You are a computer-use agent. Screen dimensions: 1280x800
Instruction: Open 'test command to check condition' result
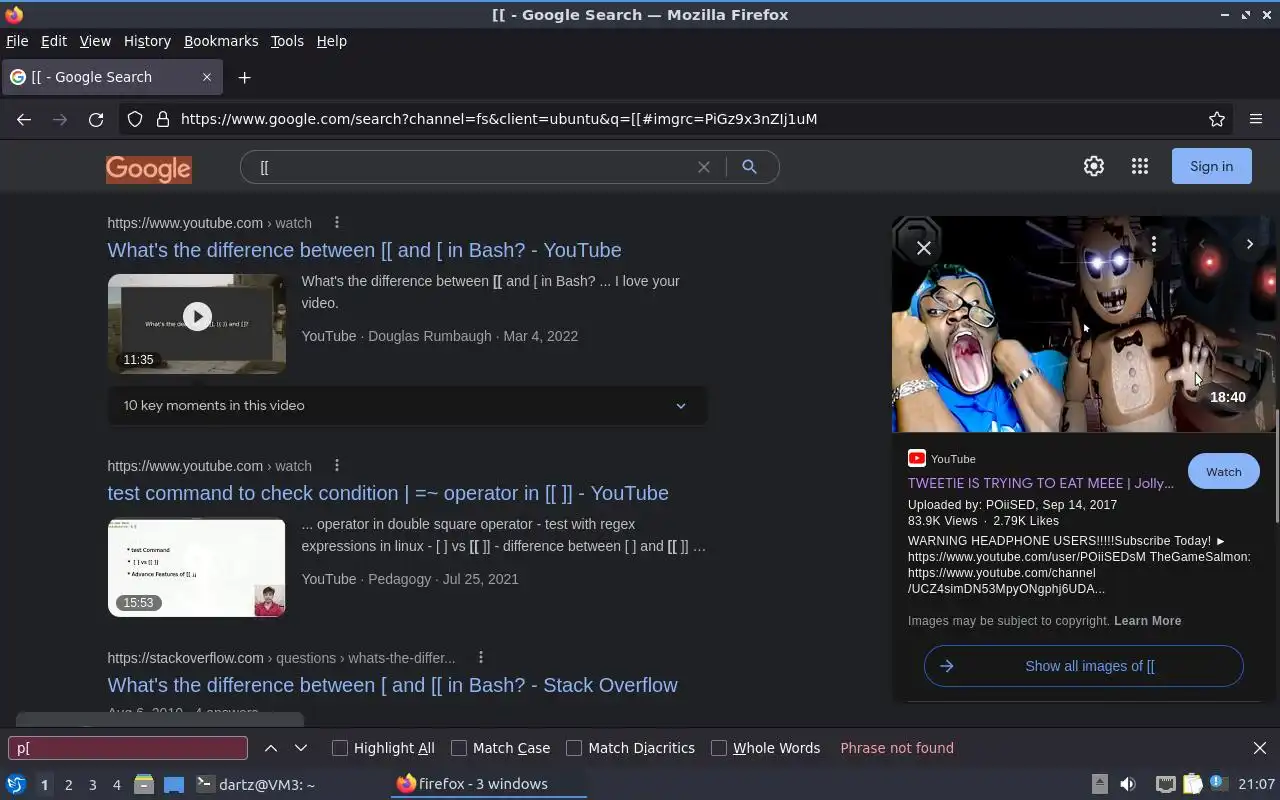click(x=388, y=493)
